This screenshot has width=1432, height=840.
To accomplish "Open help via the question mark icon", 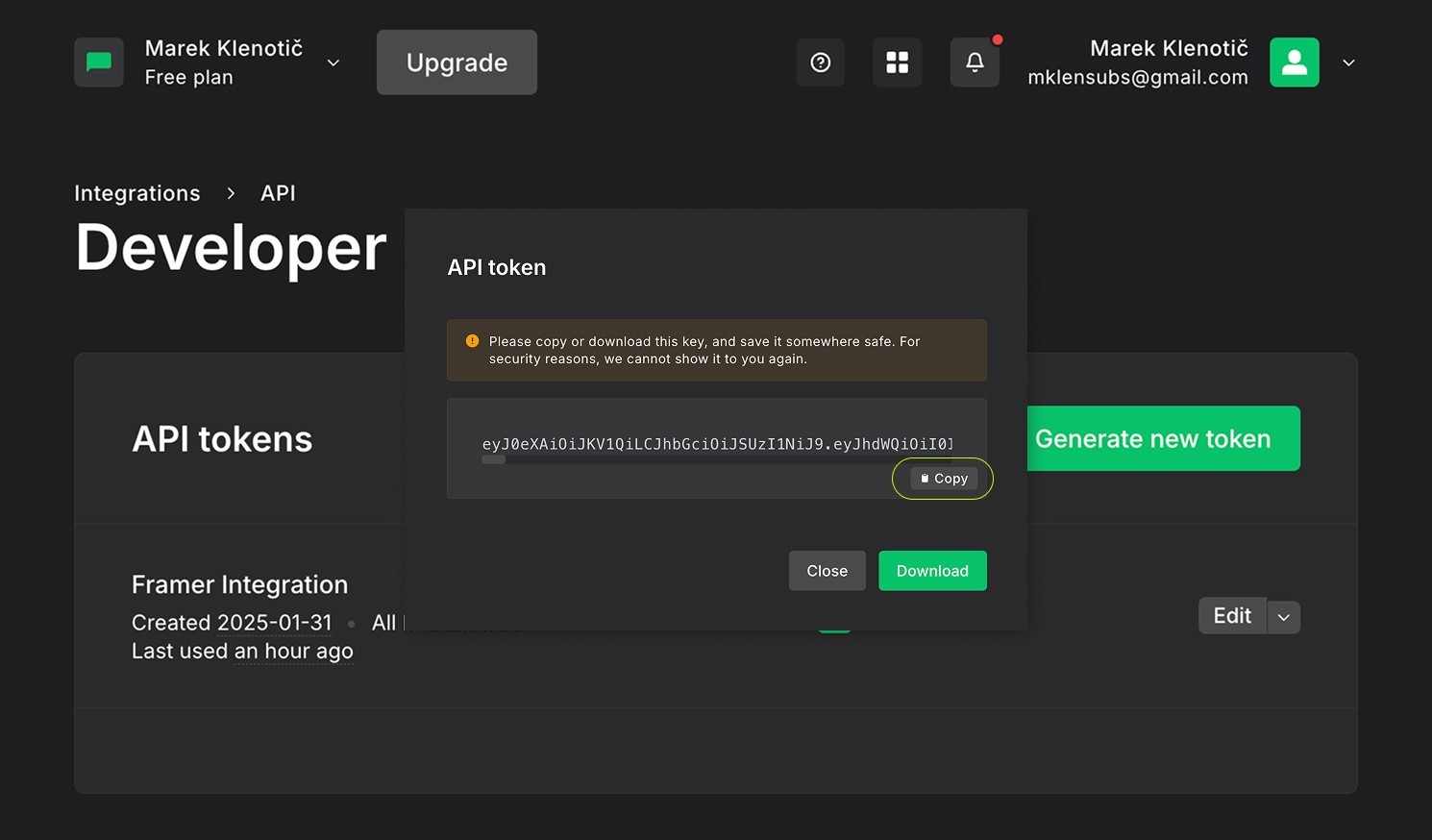I will click(820, 62).
